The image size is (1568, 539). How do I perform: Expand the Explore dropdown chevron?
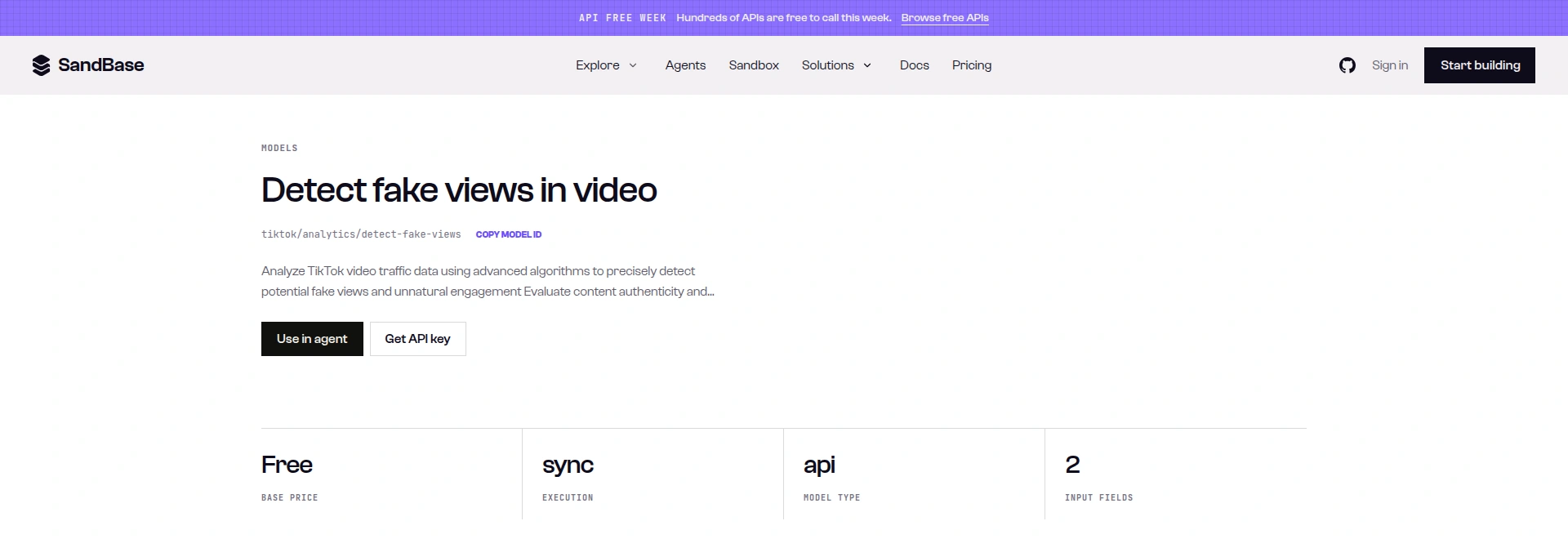pyautogui.click(x=632, y=65)
